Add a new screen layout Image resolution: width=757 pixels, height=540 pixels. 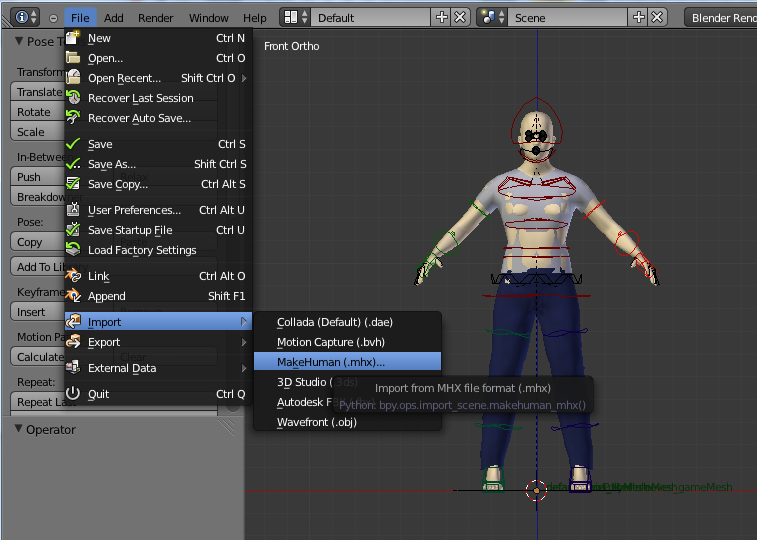(442, 17)
